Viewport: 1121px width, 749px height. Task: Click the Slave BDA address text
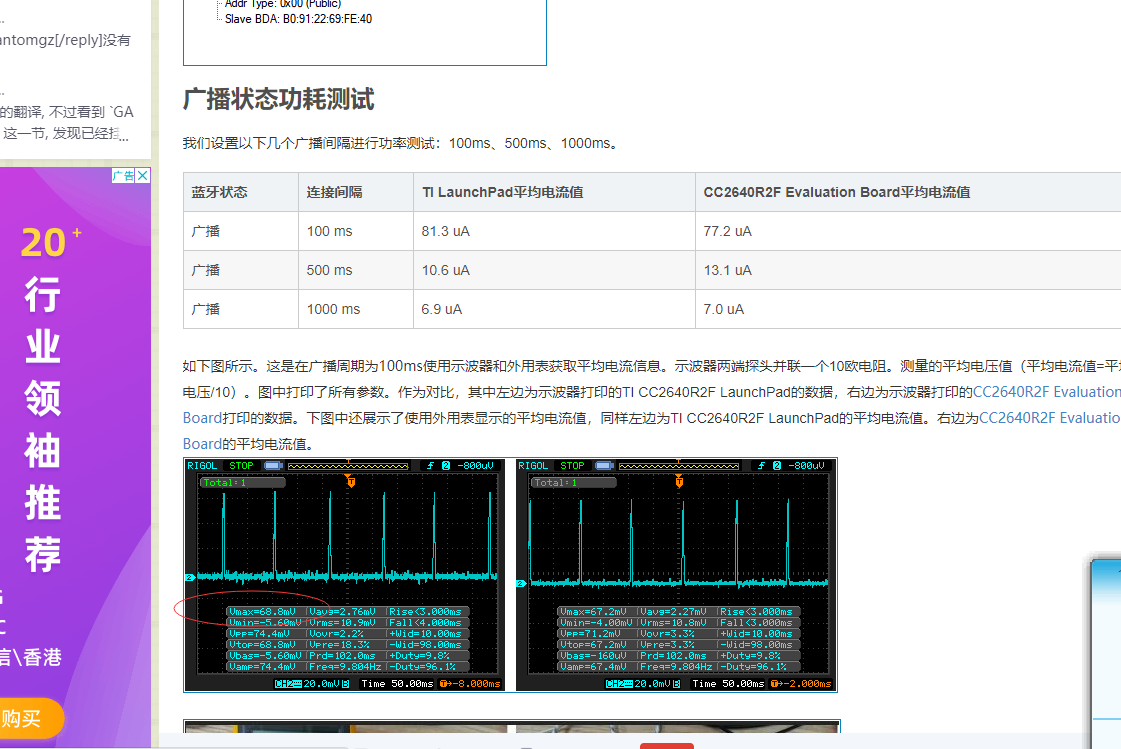pyautogui.click(x=298, y=19)
